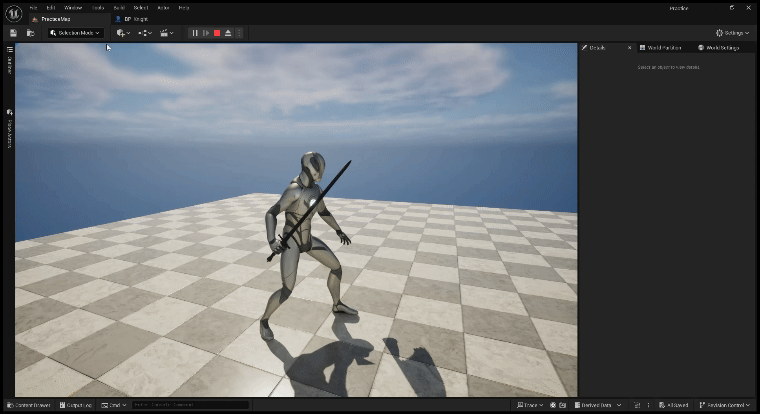The width and height of the screenshot is (760, 414).
Task: Focus the Enter Console Command field
Action: (190, 405)
